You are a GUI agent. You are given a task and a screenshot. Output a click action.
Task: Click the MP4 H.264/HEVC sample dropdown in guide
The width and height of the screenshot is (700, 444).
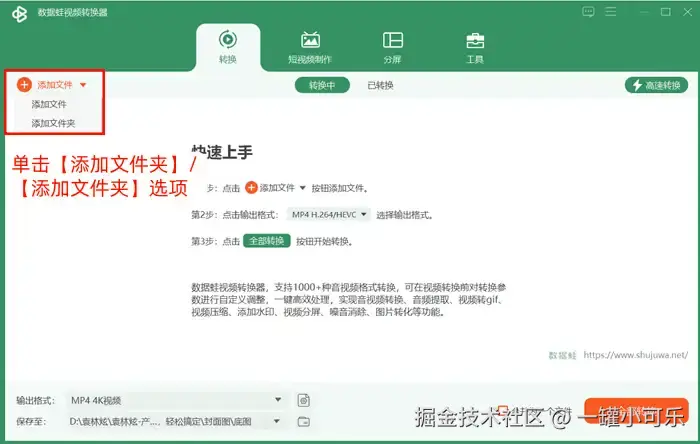tap(329, 215)
